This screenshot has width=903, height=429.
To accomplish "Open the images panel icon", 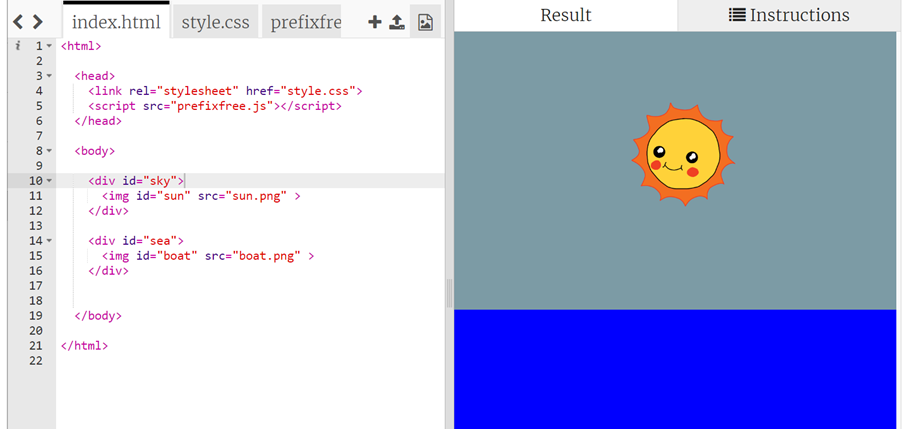I will 425,22.
